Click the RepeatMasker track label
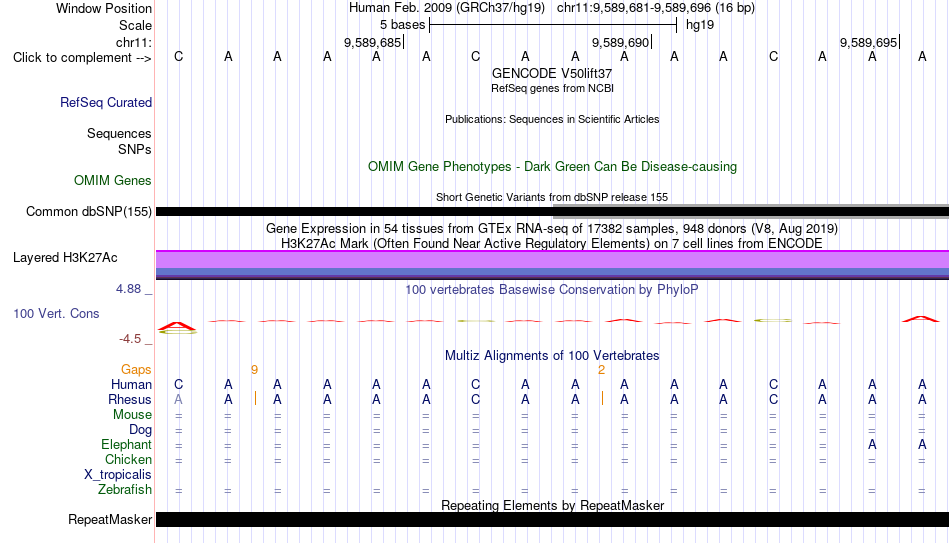The width and height of the screenshot is (950, 543). click(110, 519)
